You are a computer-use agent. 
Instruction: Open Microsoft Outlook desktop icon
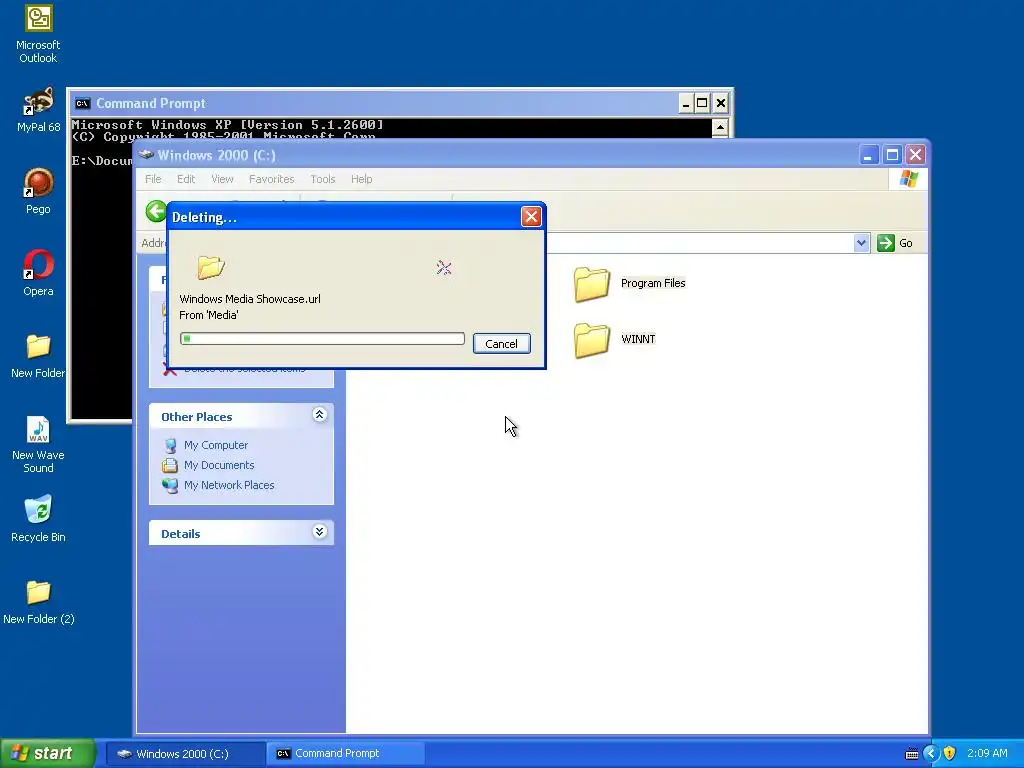[39, 18]
